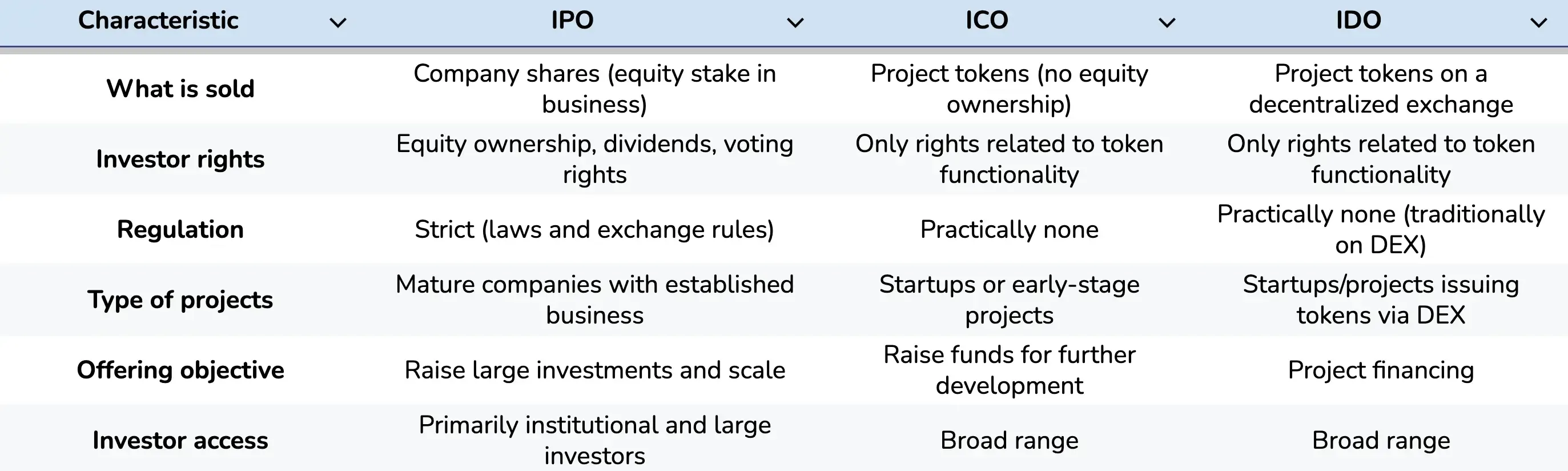Image resolution: width=1568 pixels, height=471 pixels.
Task: Select the ICO column header
Action: (987, 20)
